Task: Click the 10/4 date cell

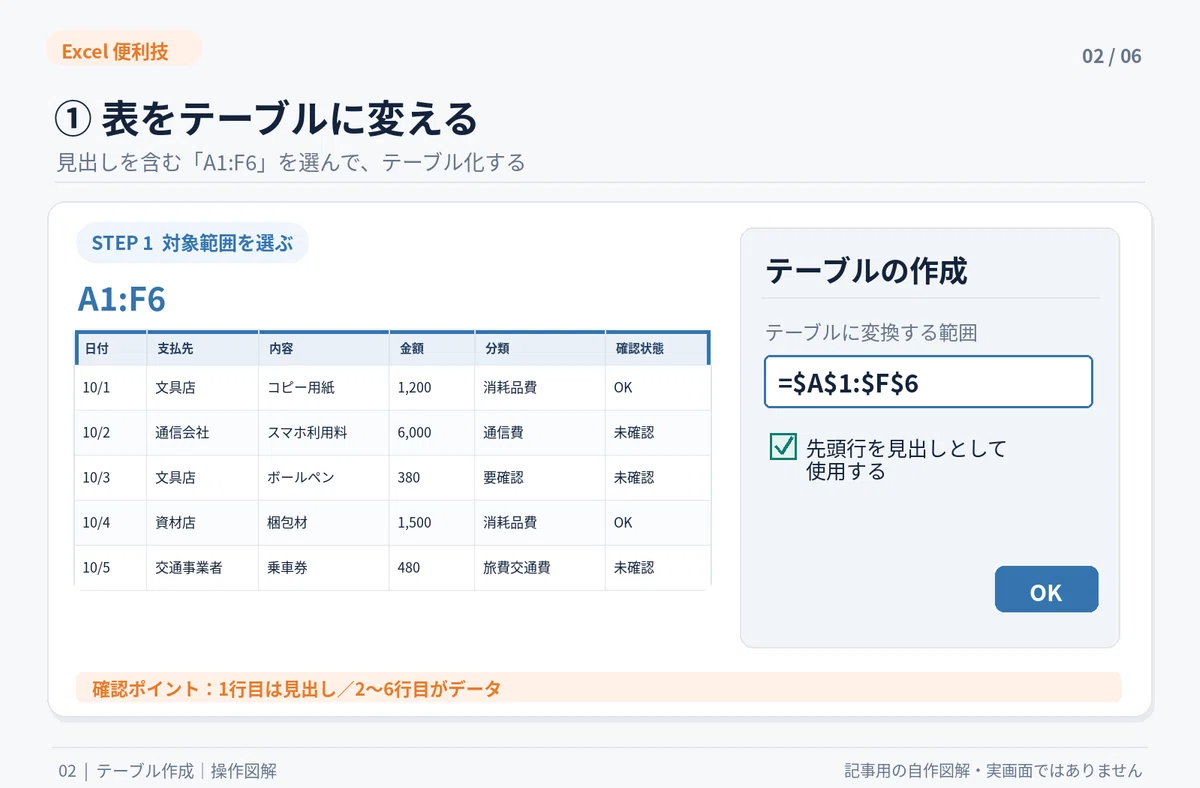Action: coord(112,523)
